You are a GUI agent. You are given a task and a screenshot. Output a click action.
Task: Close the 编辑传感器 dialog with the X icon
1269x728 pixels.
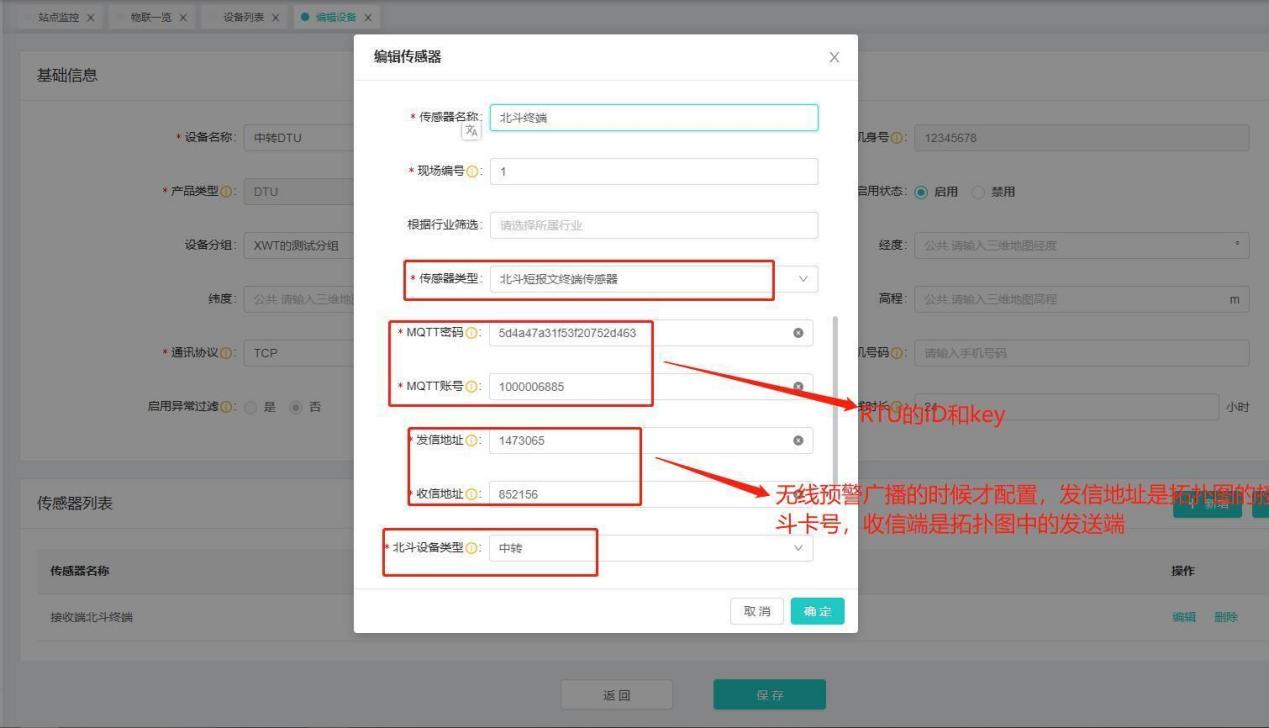click(x=834, y=58)
